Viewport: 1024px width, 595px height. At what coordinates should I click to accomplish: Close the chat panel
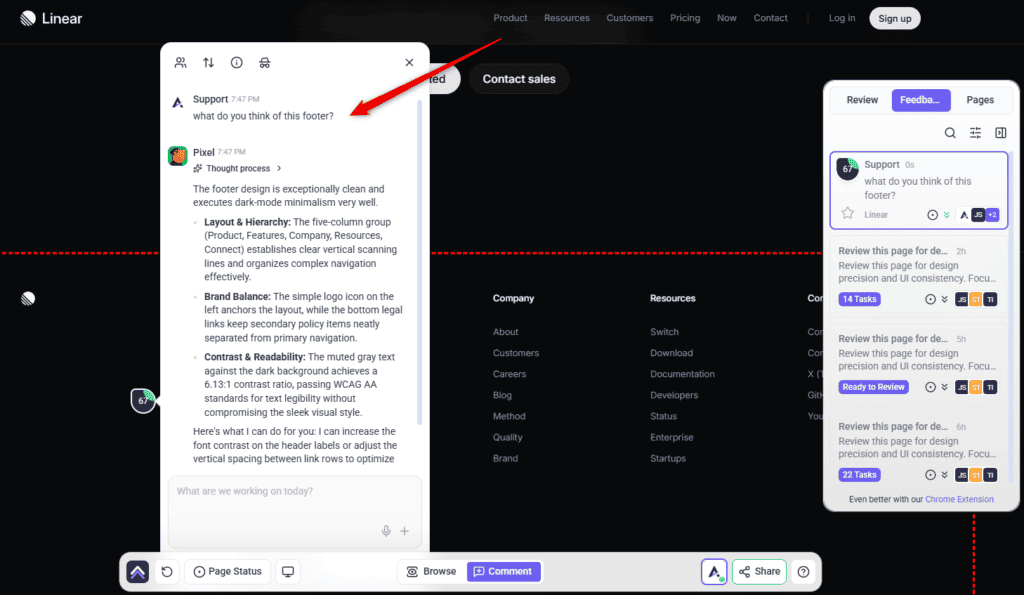pos(409,63)
